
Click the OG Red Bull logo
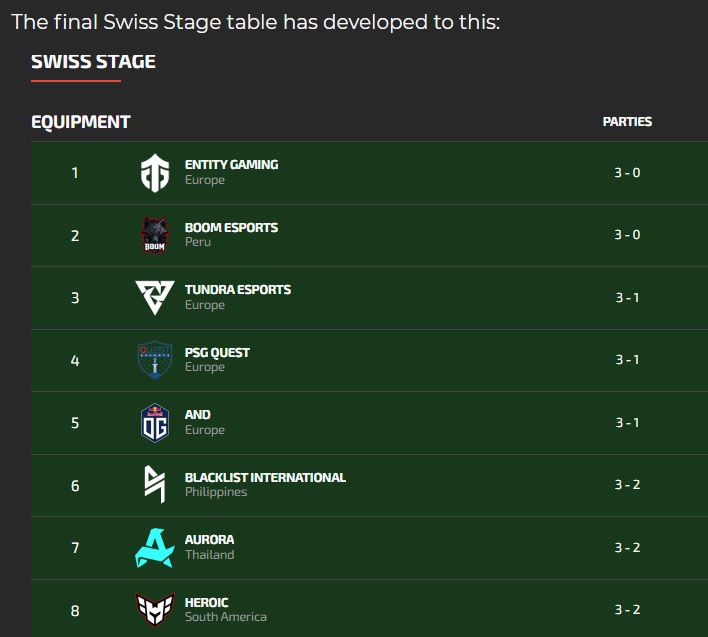pyautogui.click(x=155, y=422)
